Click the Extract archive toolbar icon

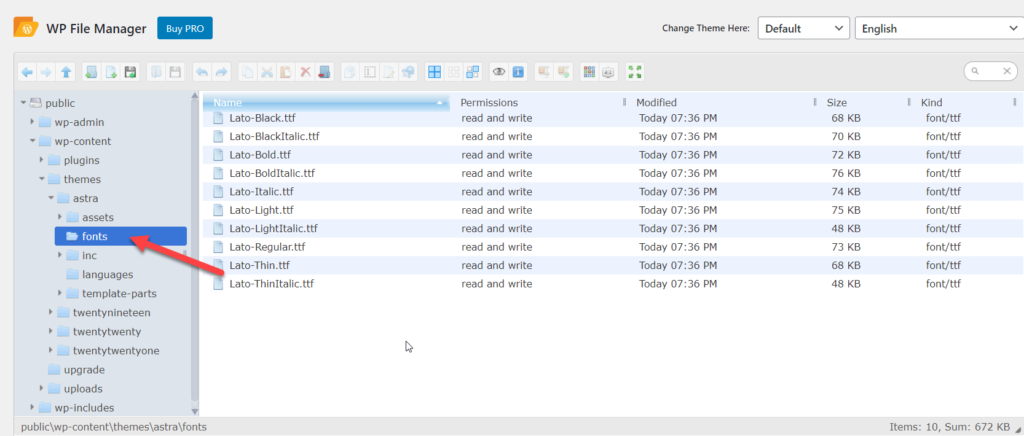coord(543,72)
